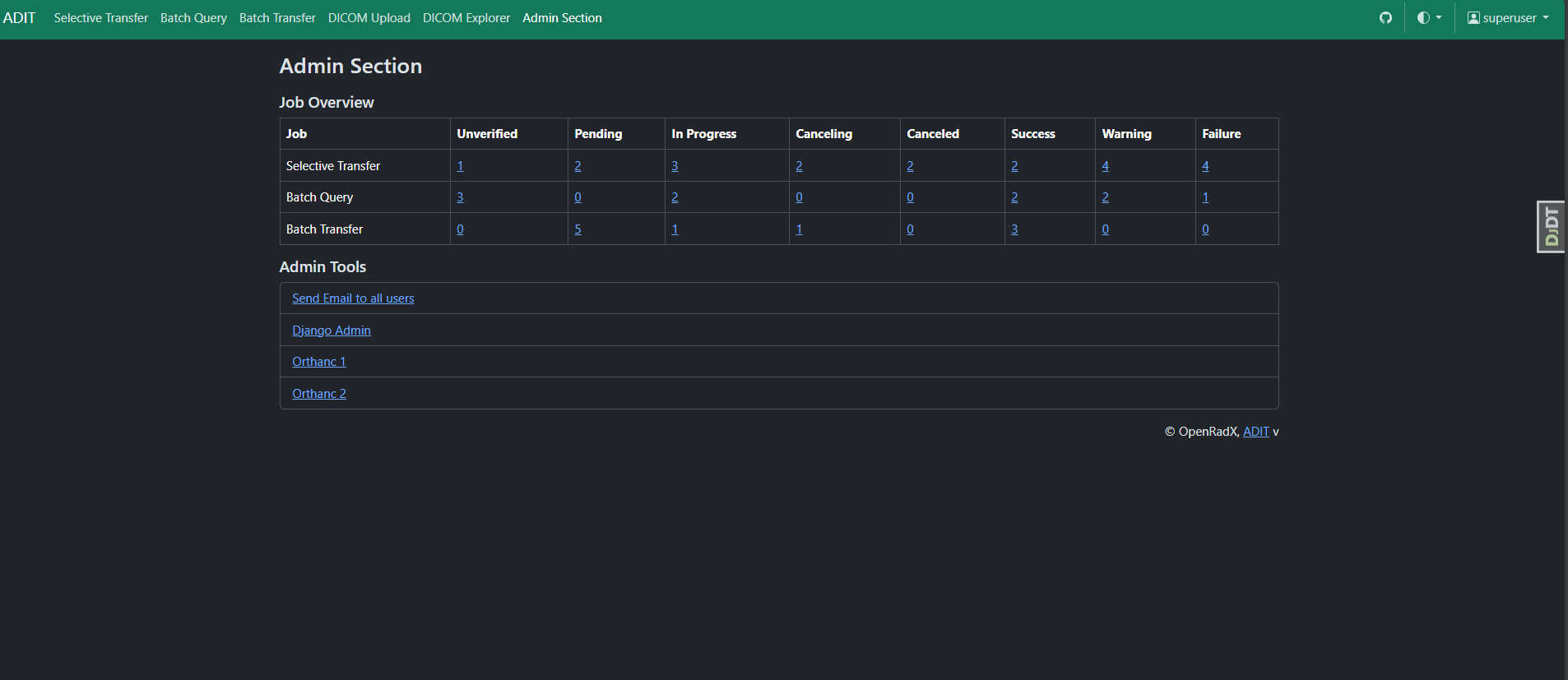Open the Orthanc 2 admin tool

319,393
